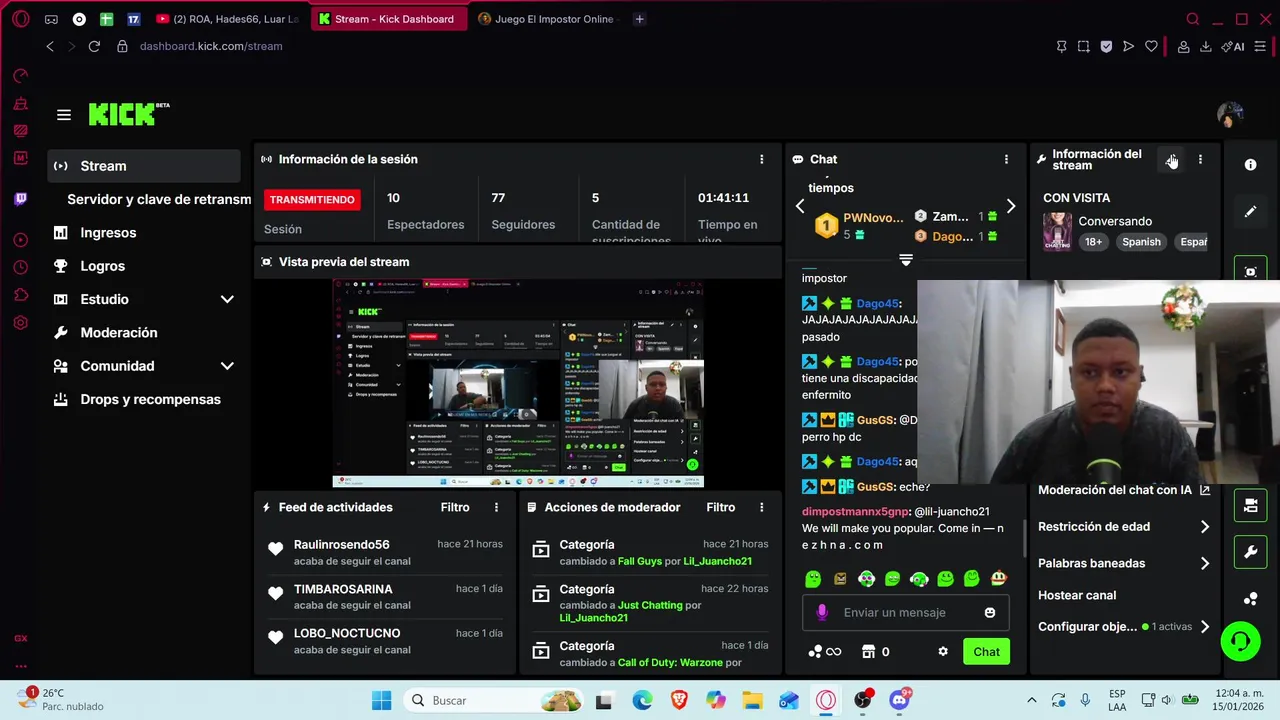Focus the Enviar un mensaje input field
Screen dimensions: 1280x720
[x=905, y=613]
